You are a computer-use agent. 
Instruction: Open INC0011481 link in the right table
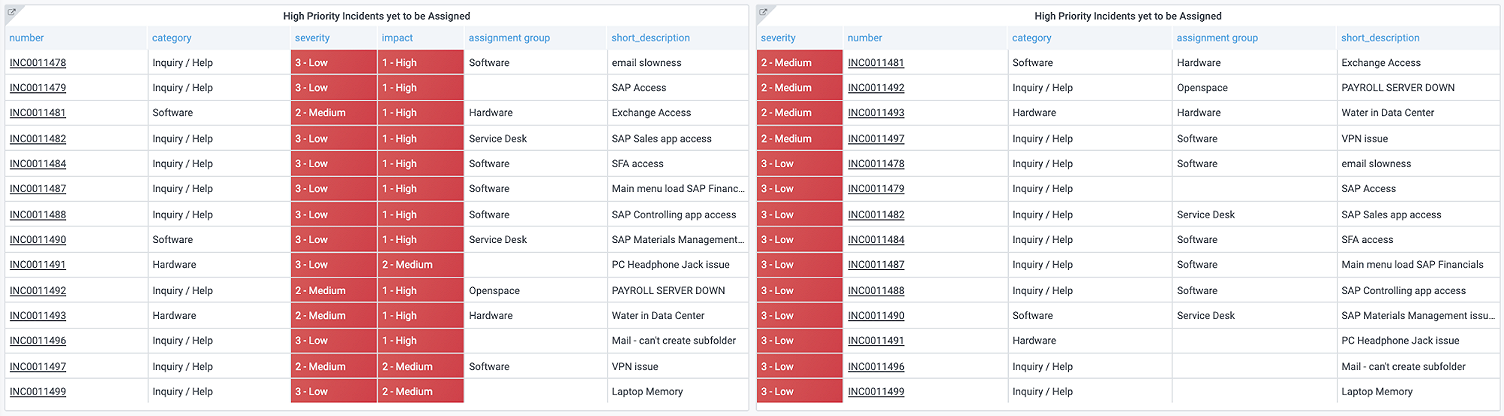coord(876,63)
